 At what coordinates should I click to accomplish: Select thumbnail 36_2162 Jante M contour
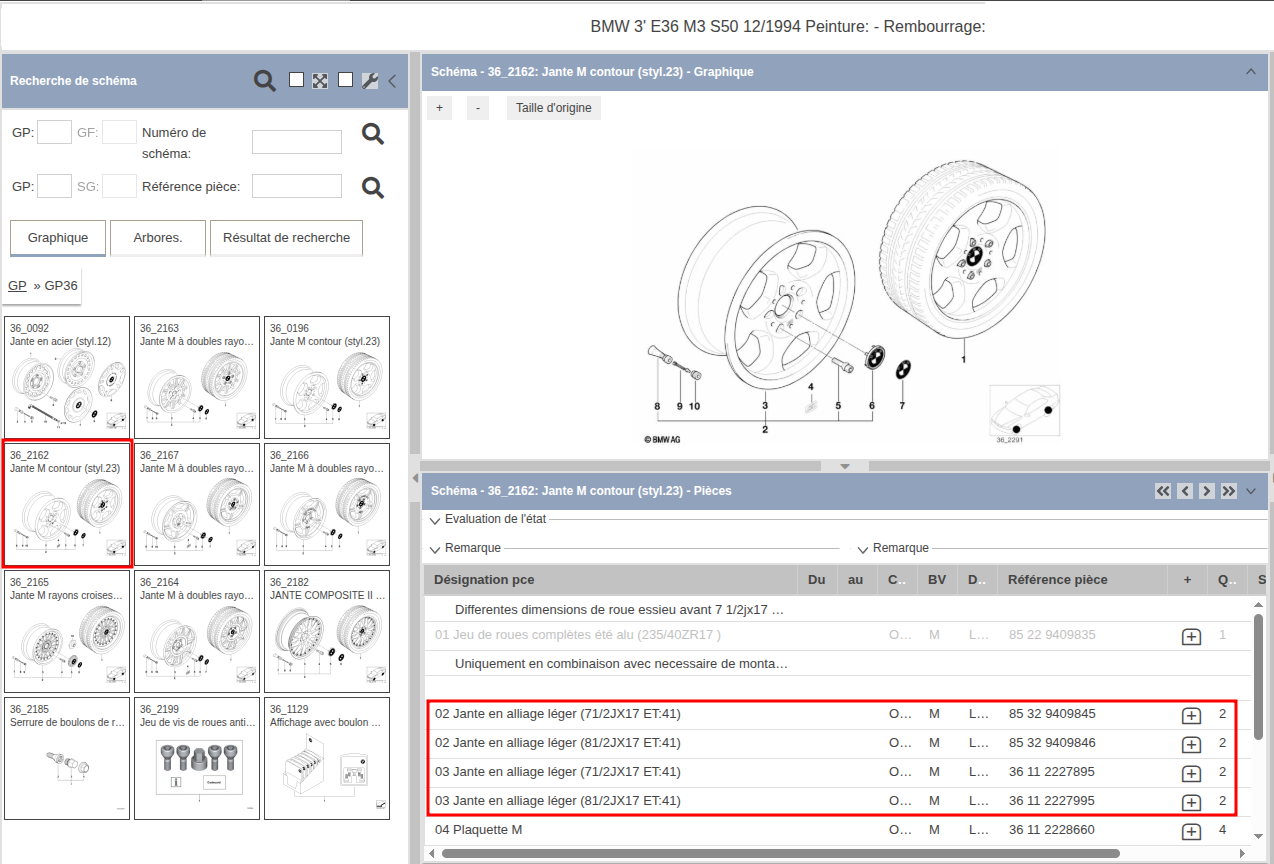coord(67,505)
